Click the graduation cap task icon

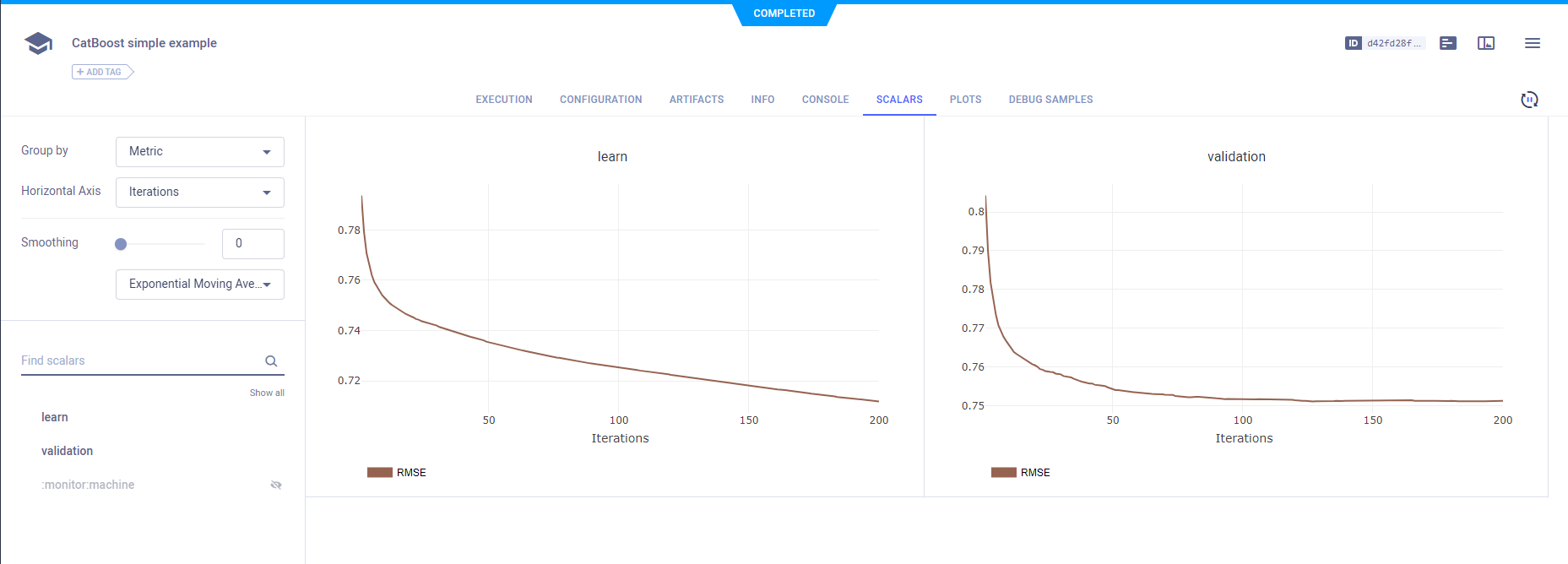(x=38, y=43)
